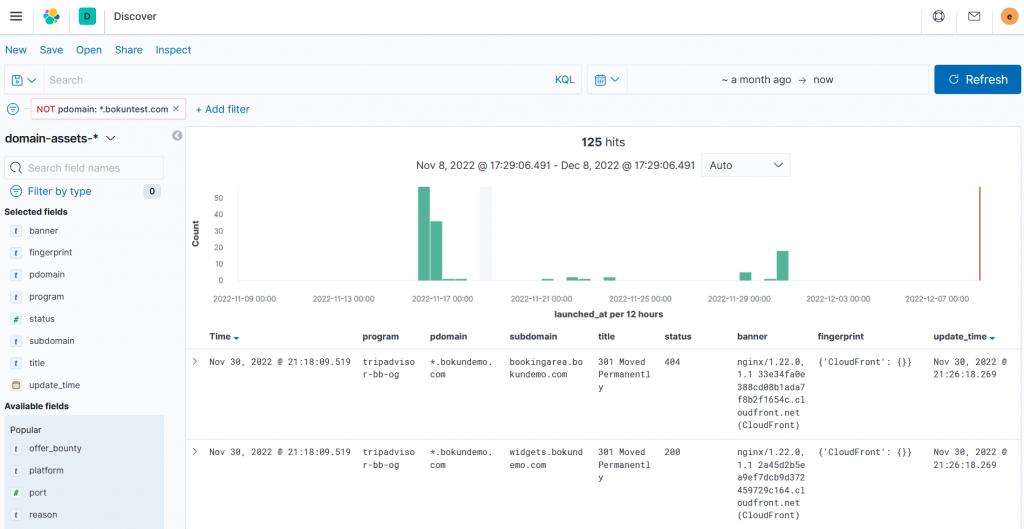The image size is (1024, 529).
Task: Open the hamburger navigation menu
Action: click(16, 16)
